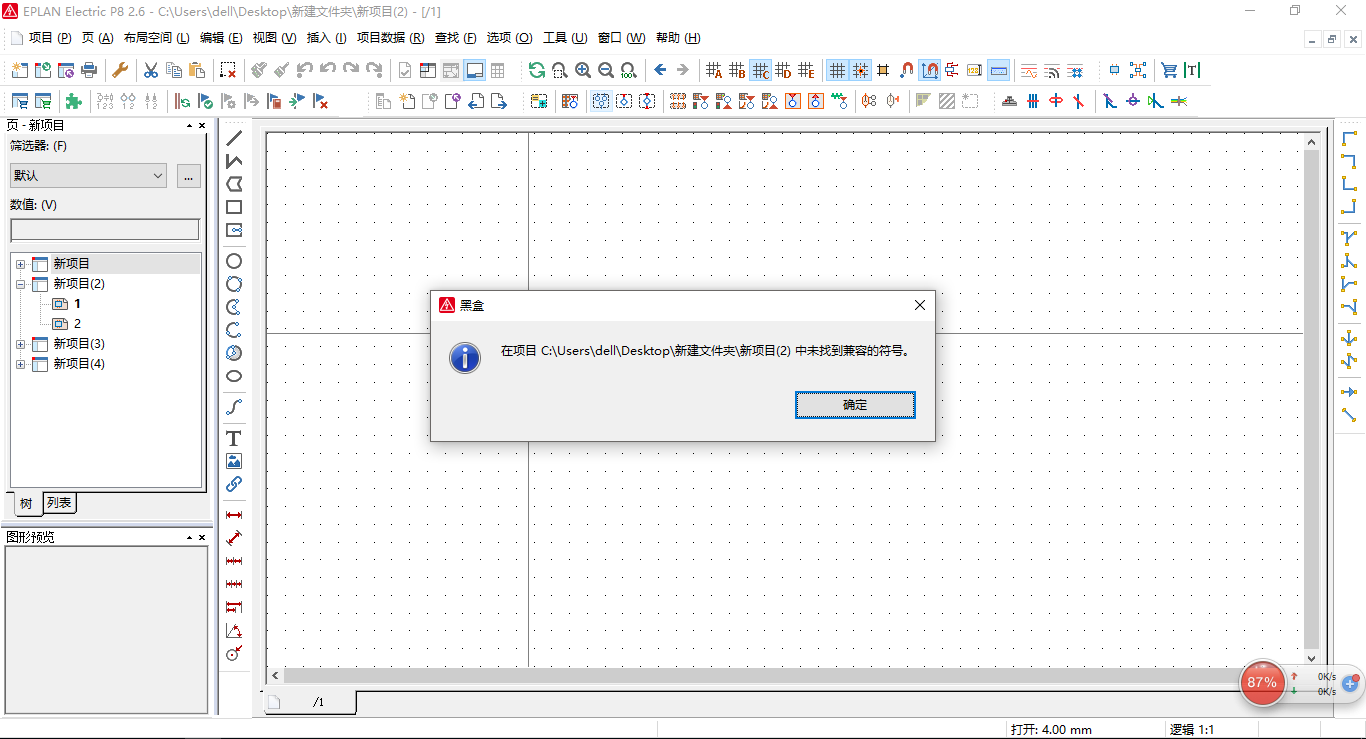Toggle the Grid C size button
The height and width of the screenshot is (739, 1366).
(760, 70)
